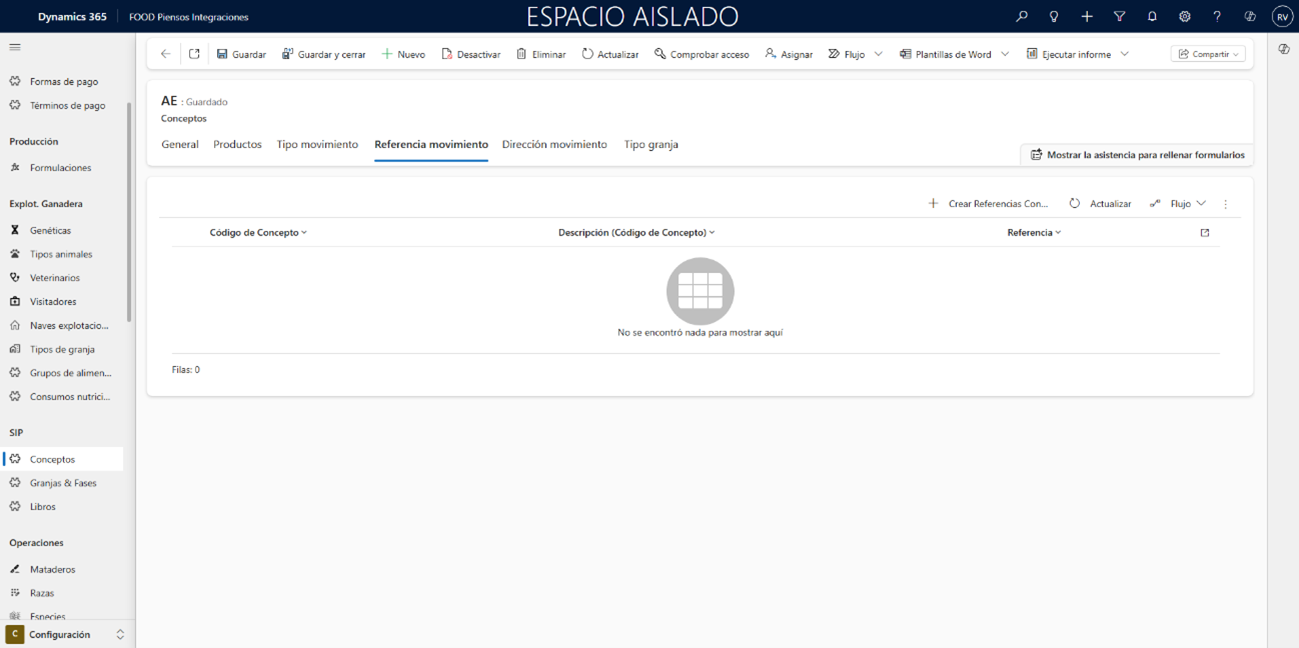Collapse the hamburger navigation menu

point(15,47)
